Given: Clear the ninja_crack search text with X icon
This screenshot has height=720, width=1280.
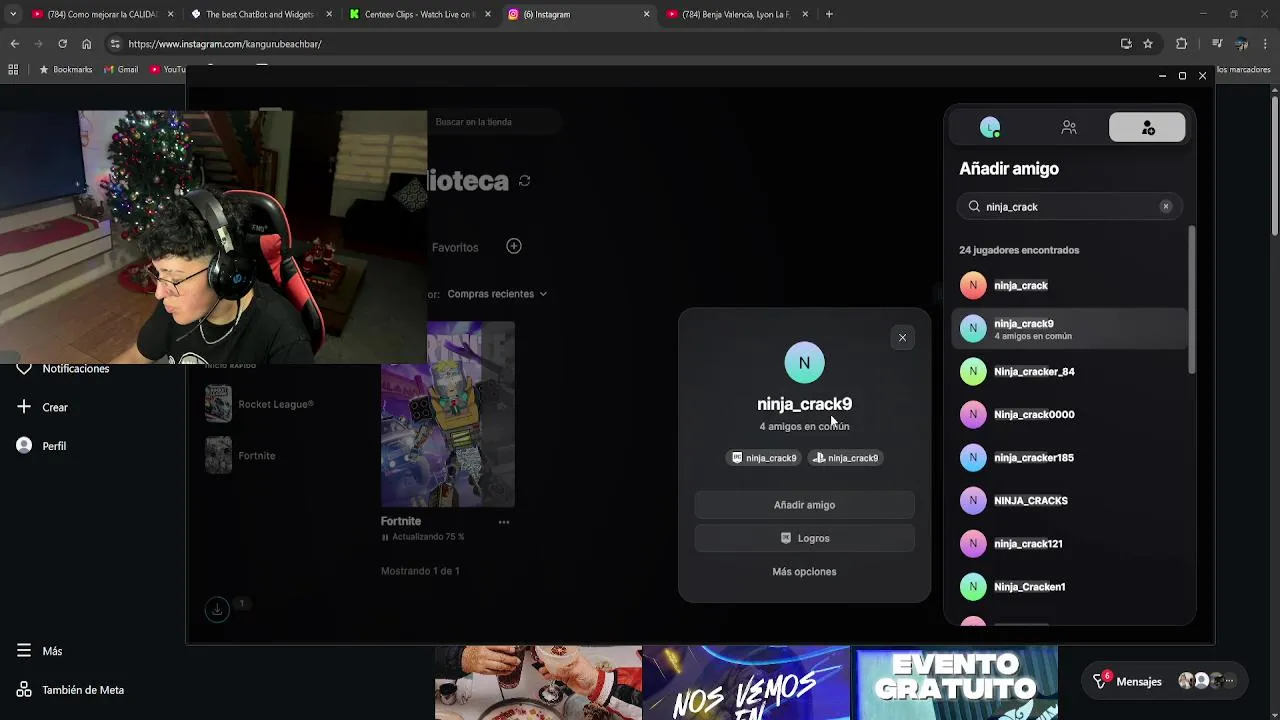Looking at the screenshot, I should tap(1165, 206).
